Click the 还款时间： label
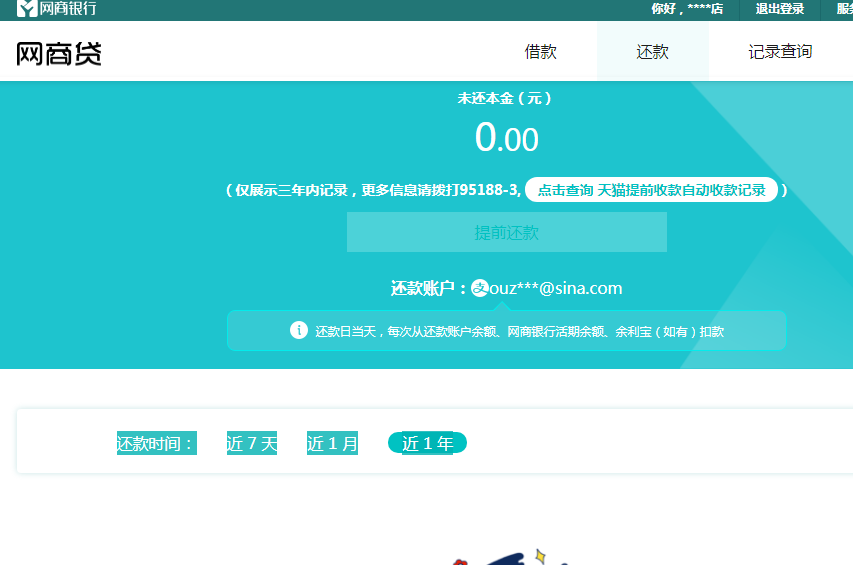Image resolution: width=853 pixels, height=565 pixels. [156, 443]
